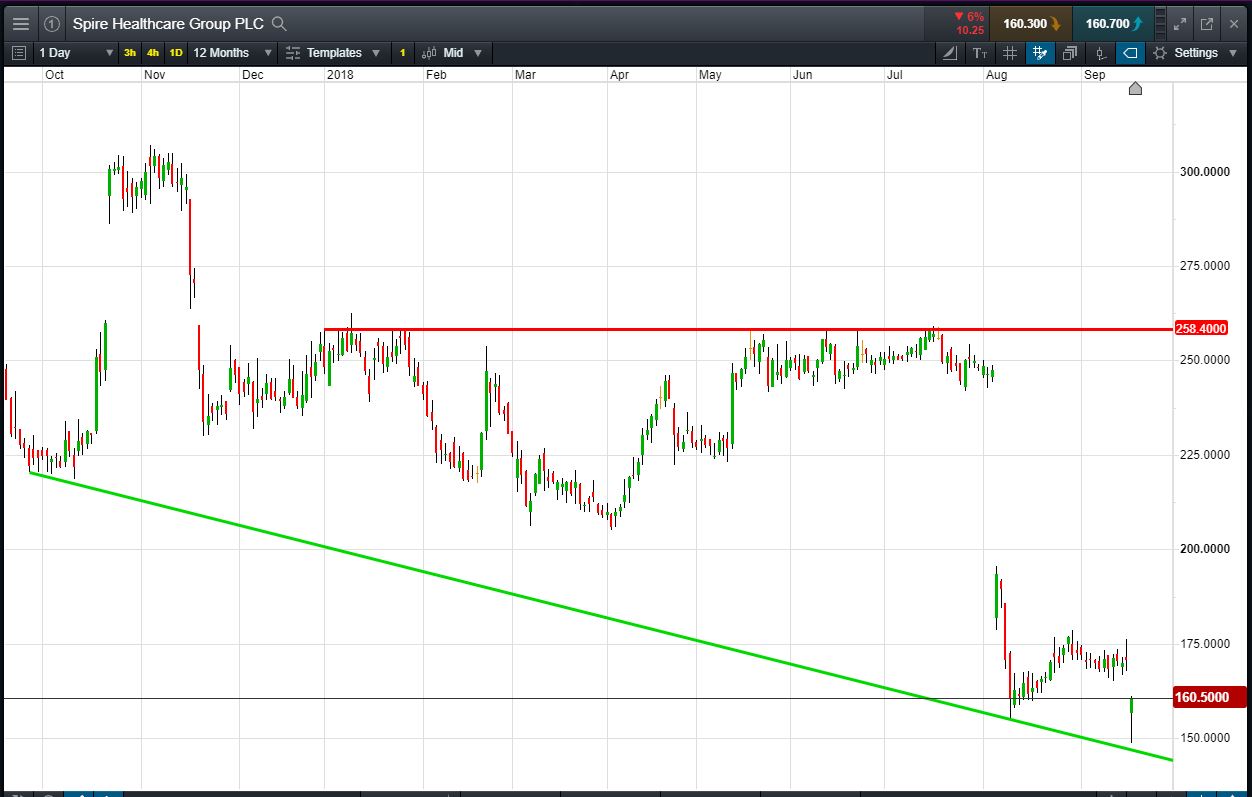Click the current price 160.5000 label
The height and width of the screenshot is (797, 1252).
point(1208,697)
